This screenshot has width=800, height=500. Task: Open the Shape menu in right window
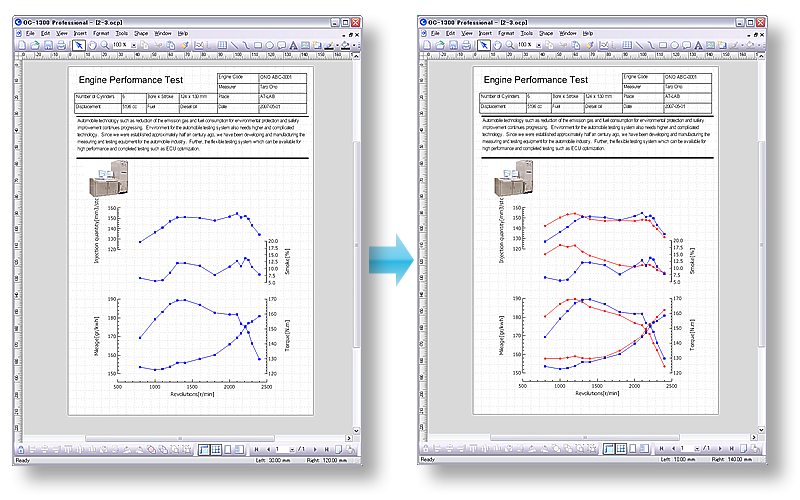545,33
